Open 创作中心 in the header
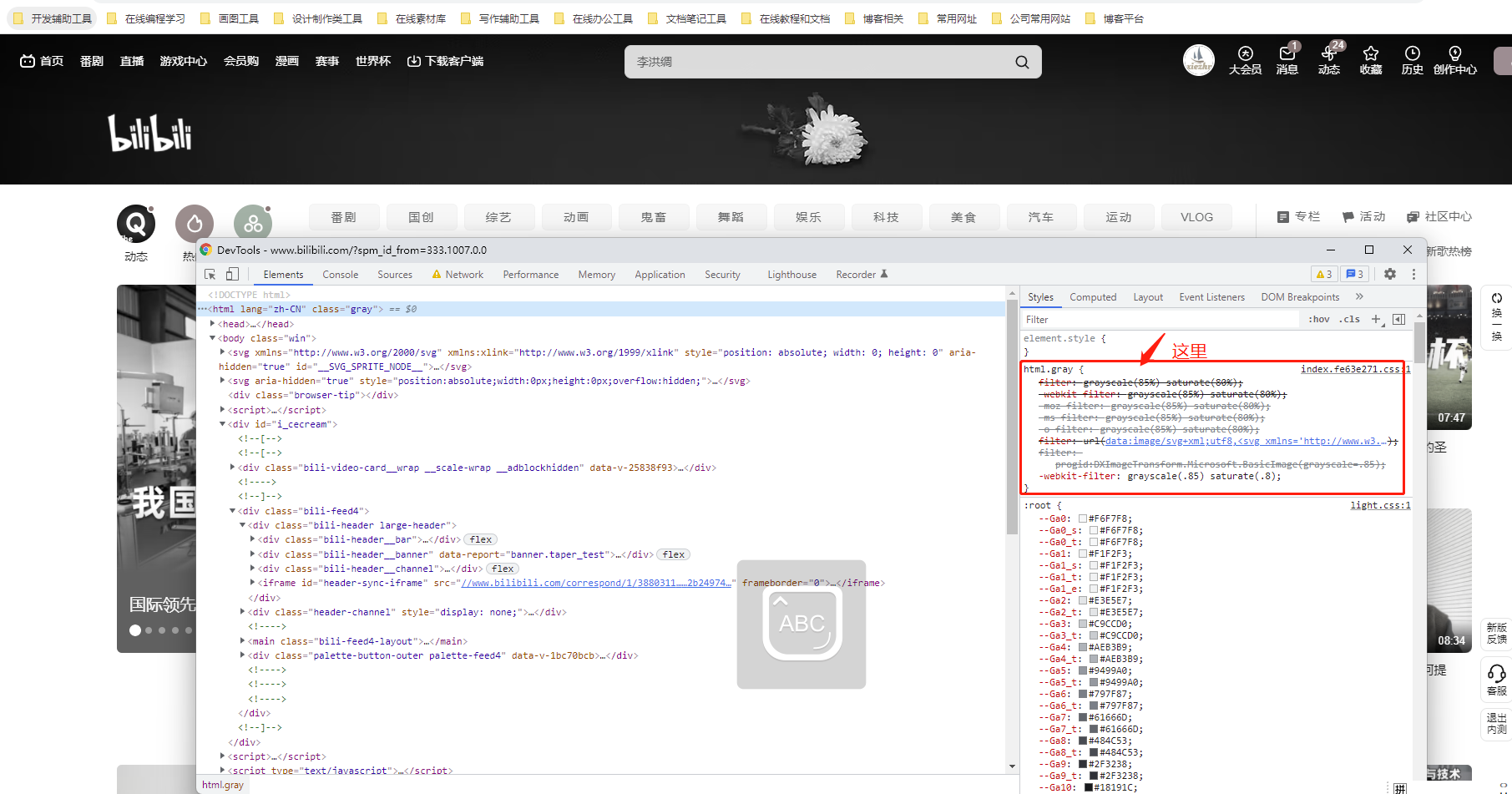 (x=1455, y=60)
